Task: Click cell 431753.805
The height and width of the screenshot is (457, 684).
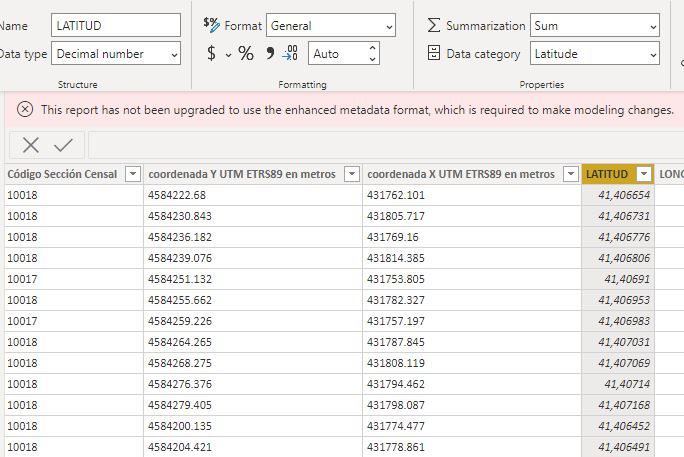Action: click(472, 279)
